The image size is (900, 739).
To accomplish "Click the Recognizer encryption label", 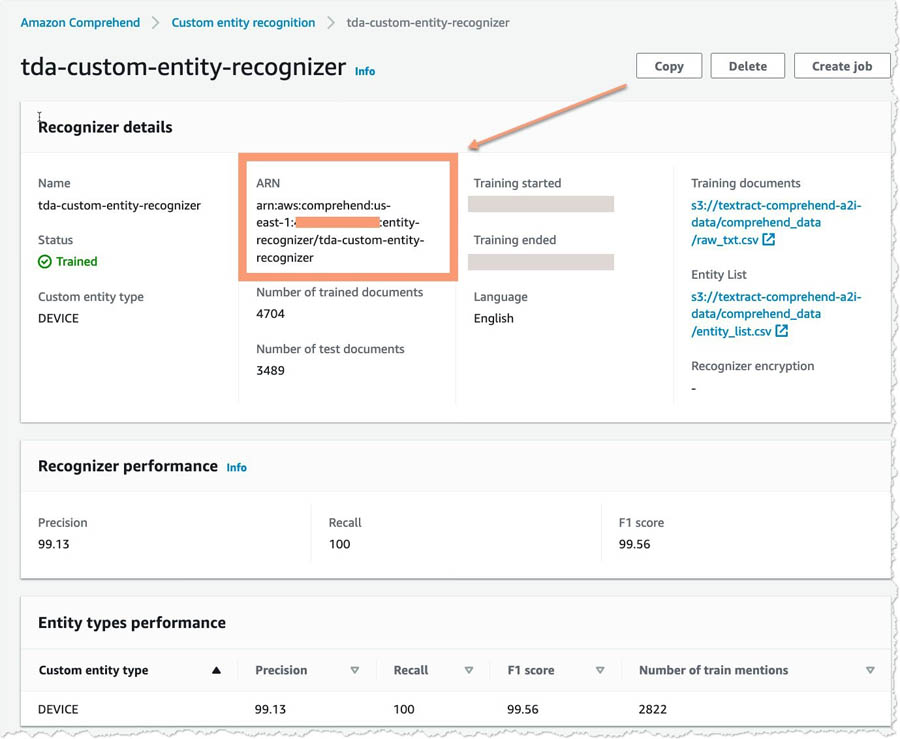I will (x=752, y=366).
